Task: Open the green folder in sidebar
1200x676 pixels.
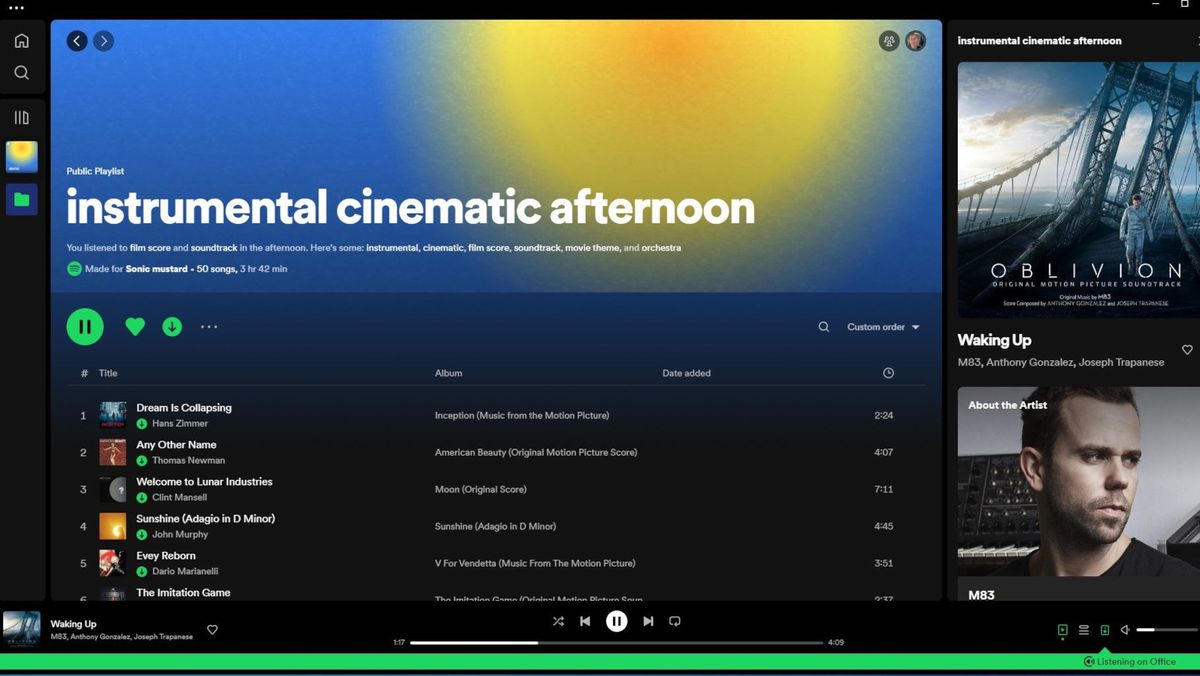Action: tap(22, 200)
